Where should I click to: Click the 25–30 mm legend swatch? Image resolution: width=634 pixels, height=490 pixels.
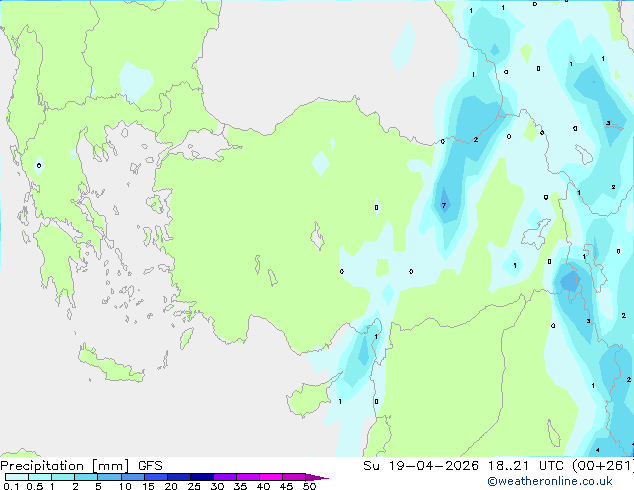tap(201, 477)
